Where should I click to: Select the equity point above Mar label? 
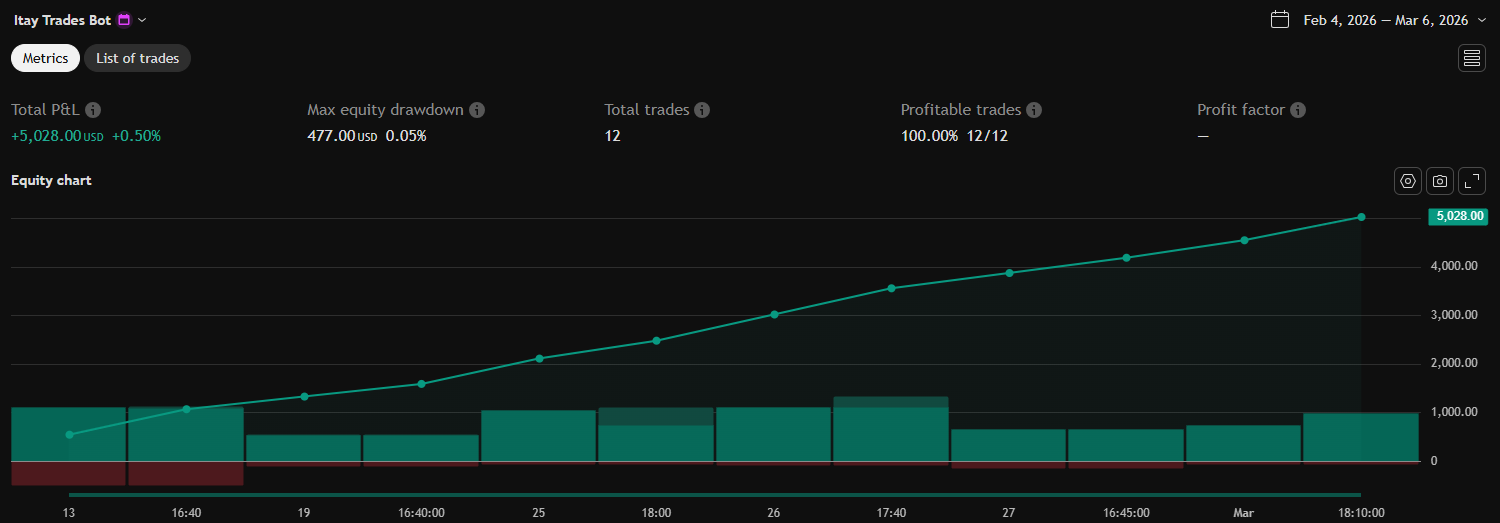[x=1244, y=240]
